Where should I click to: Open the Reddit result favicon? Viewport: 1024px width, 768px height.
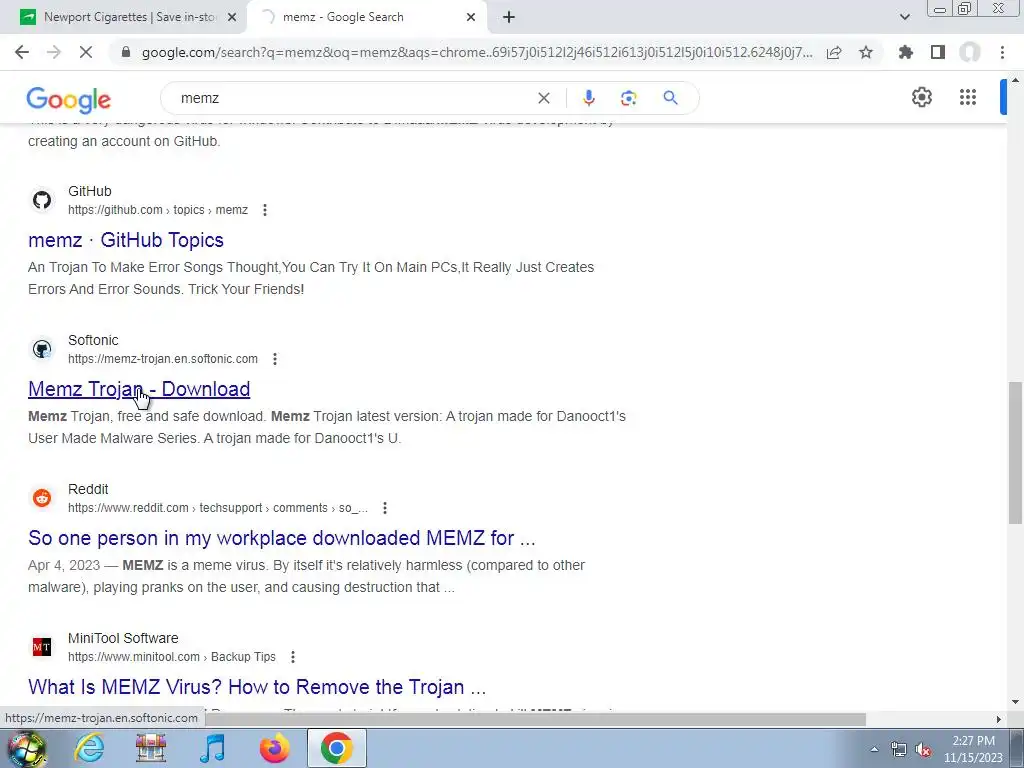pyautogui.click(x=42, y=498)
